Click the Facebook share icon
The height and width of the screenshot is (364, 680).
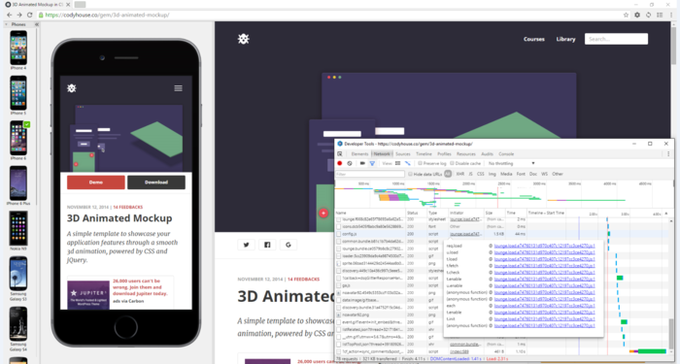coord(267,245)
